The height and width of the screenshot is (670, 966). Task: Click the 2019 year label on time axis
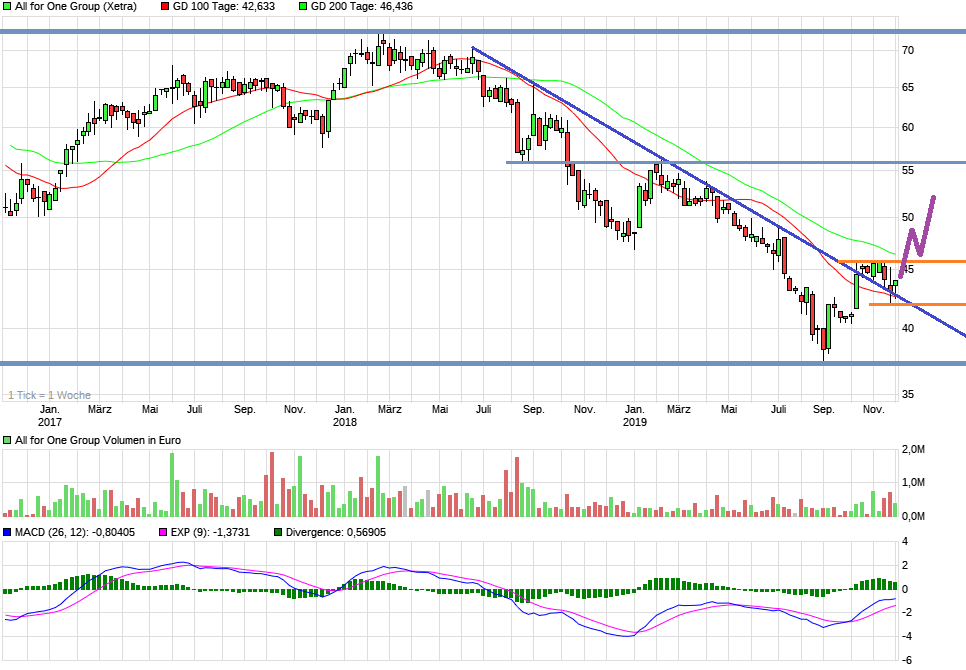634,423
